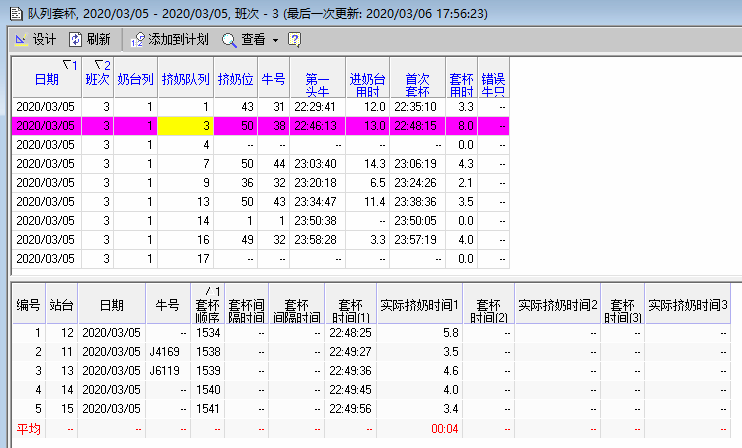
Task: Click the 挤奶队列 column header
Action: pos(185,79)
